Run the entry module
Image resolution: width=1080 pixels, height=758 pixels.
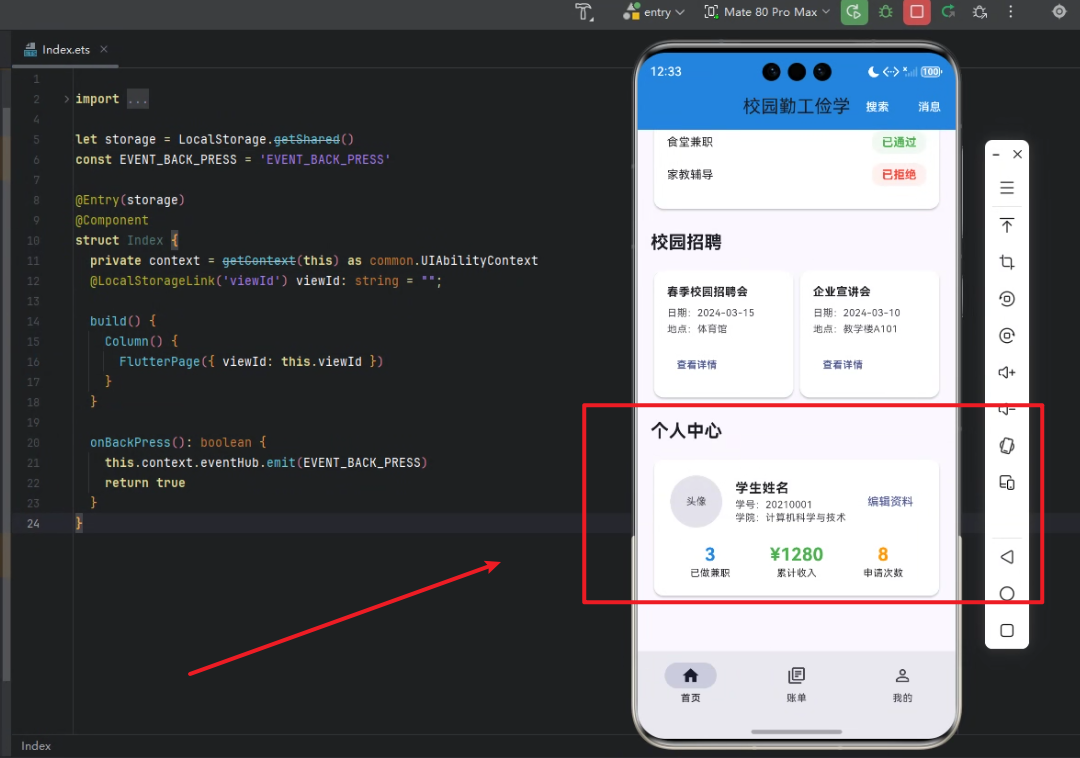tap(854, 12)
